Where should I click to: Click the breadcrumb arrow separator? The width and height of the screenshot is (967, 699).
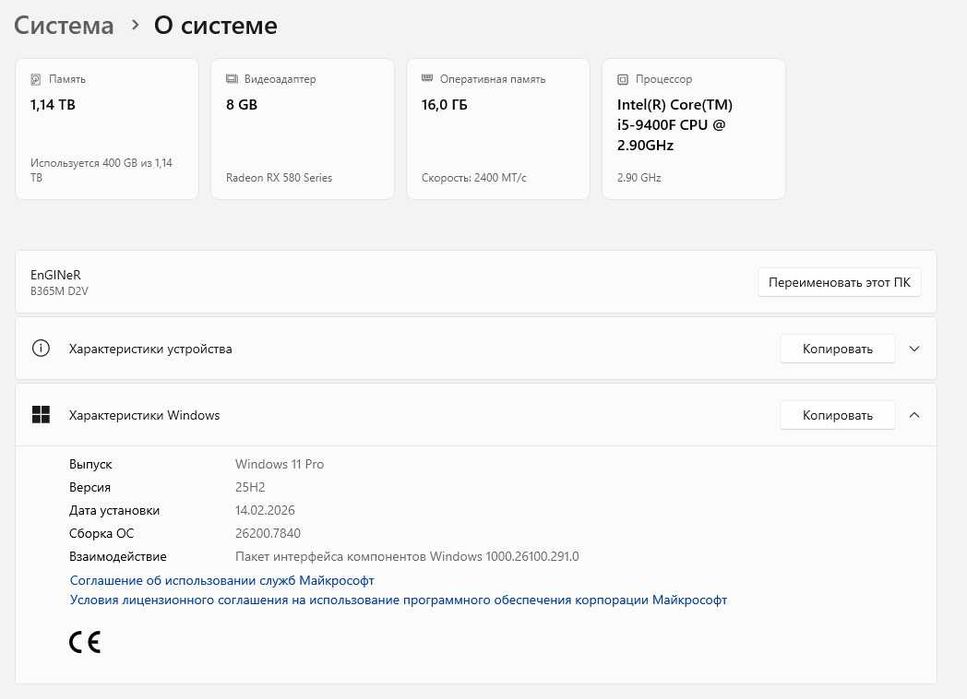click(134, 25)
